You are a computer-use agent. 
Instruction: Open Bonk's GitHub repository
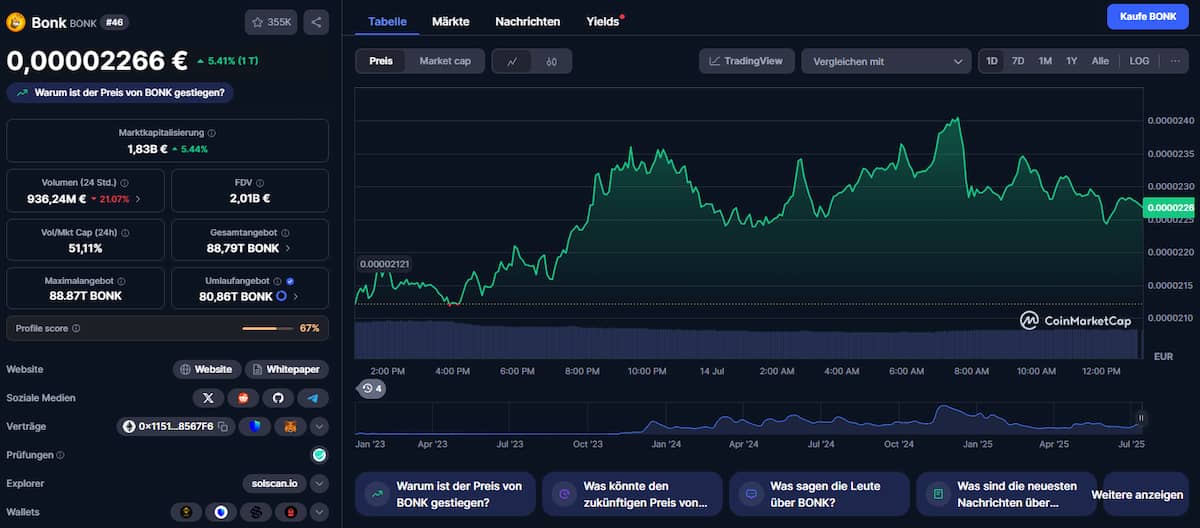point(278,398)
